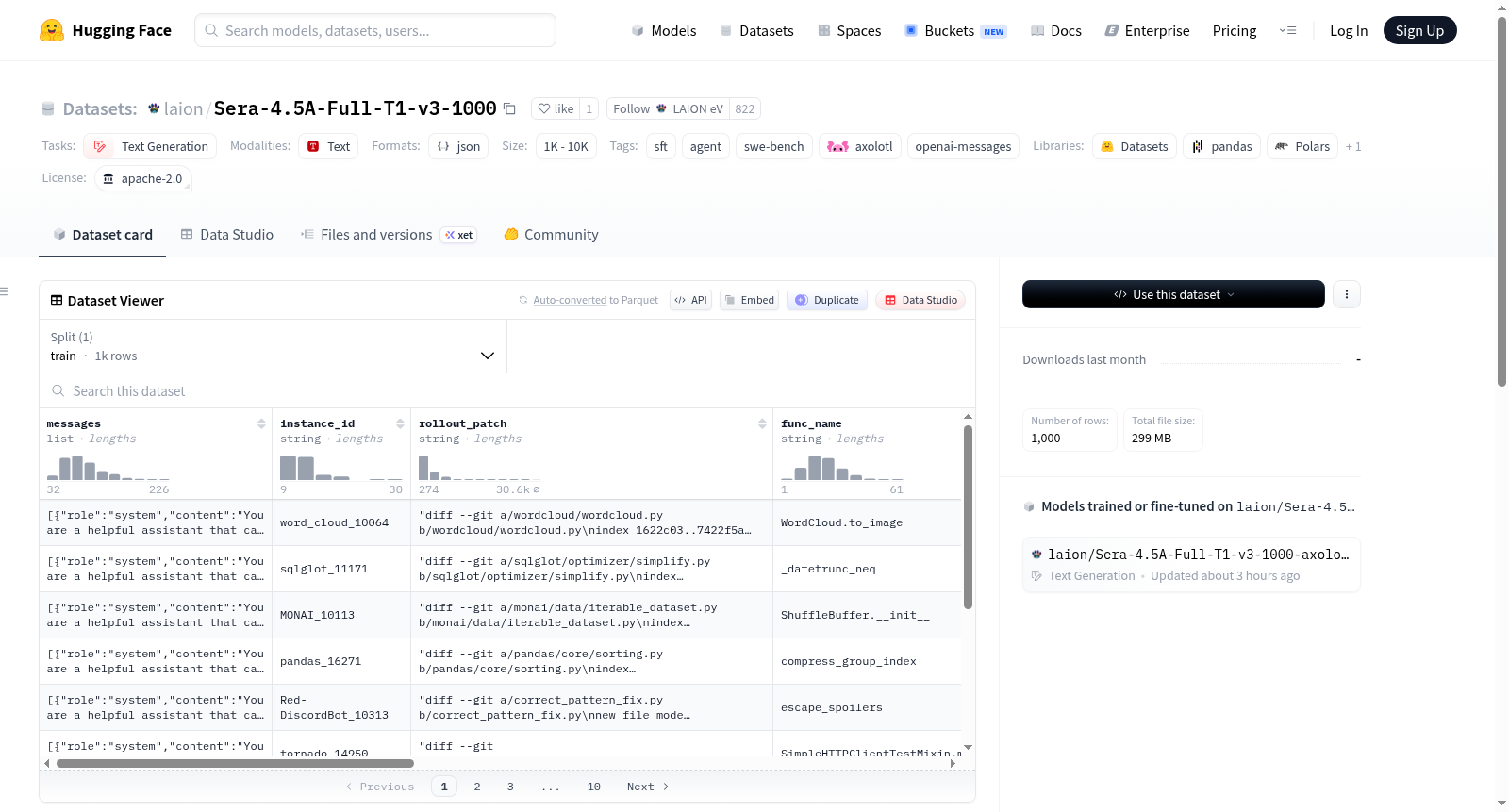Click the Log In link
The height and width of the screenshot is (812, 1509).
pyautogui.click(x=1349, y=30)
